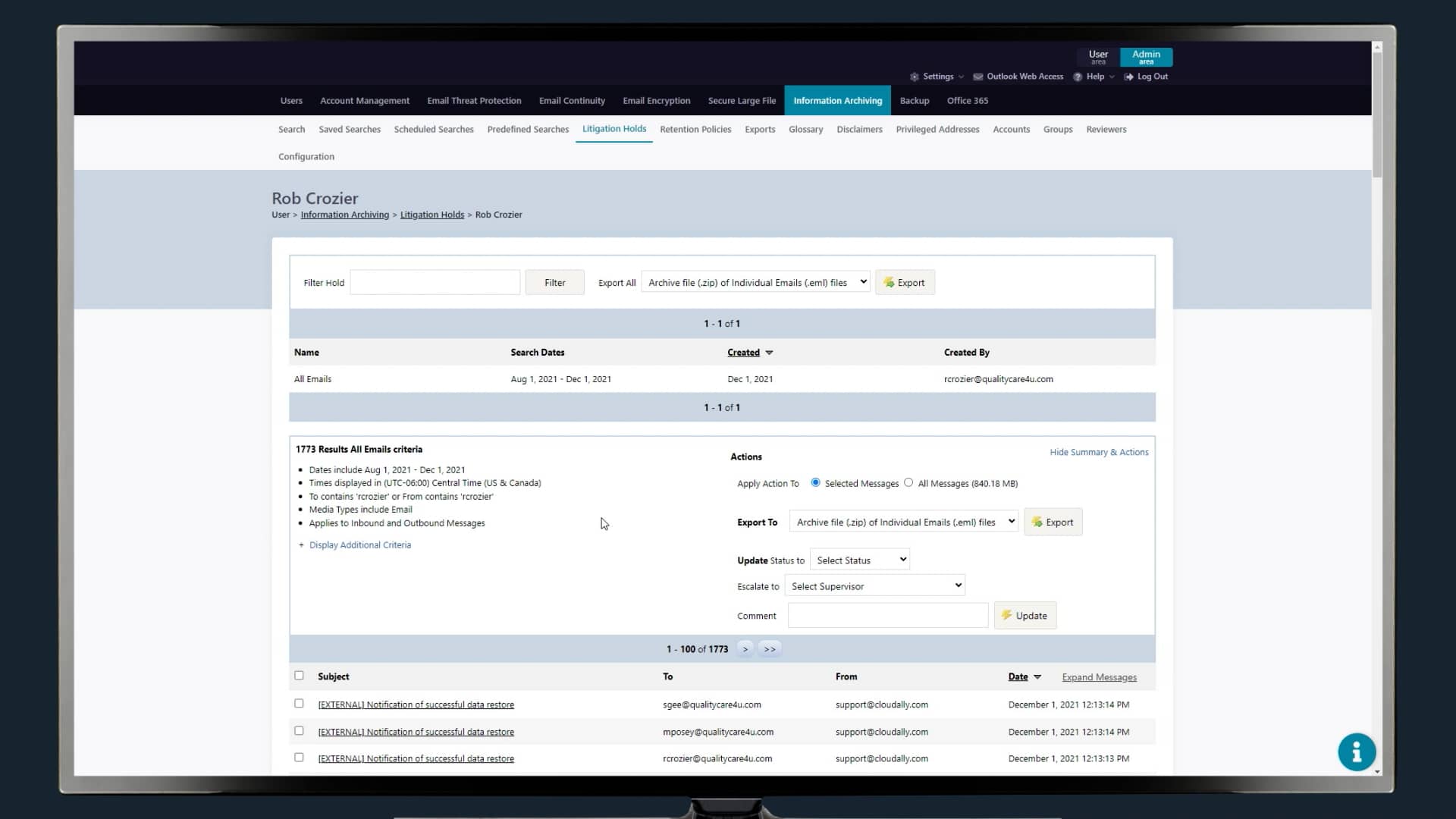Open the Settings gear icon
Screen dimensions: 1456x819
coord(915,76)
